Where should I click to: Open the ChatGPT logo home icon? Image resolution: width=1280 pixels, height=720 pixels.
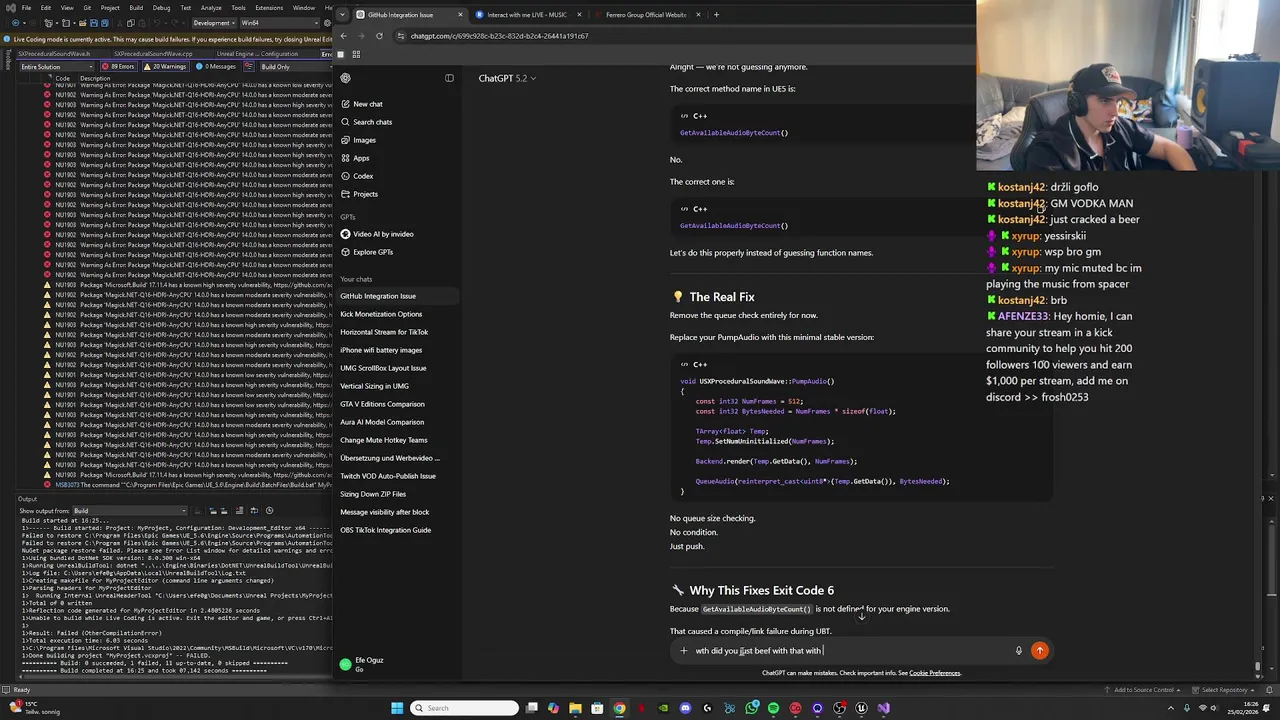pos(345,78)
